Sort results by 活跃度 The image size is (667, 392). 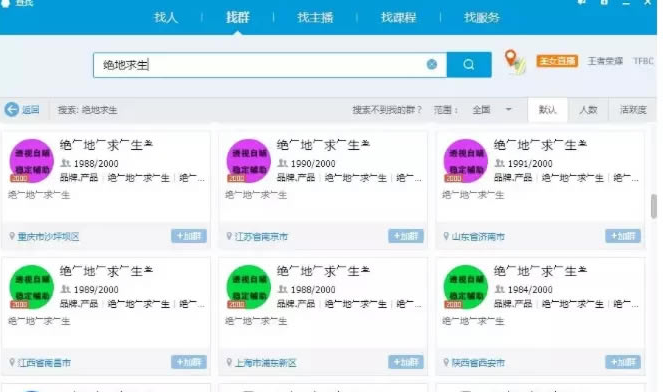[633, 110]
